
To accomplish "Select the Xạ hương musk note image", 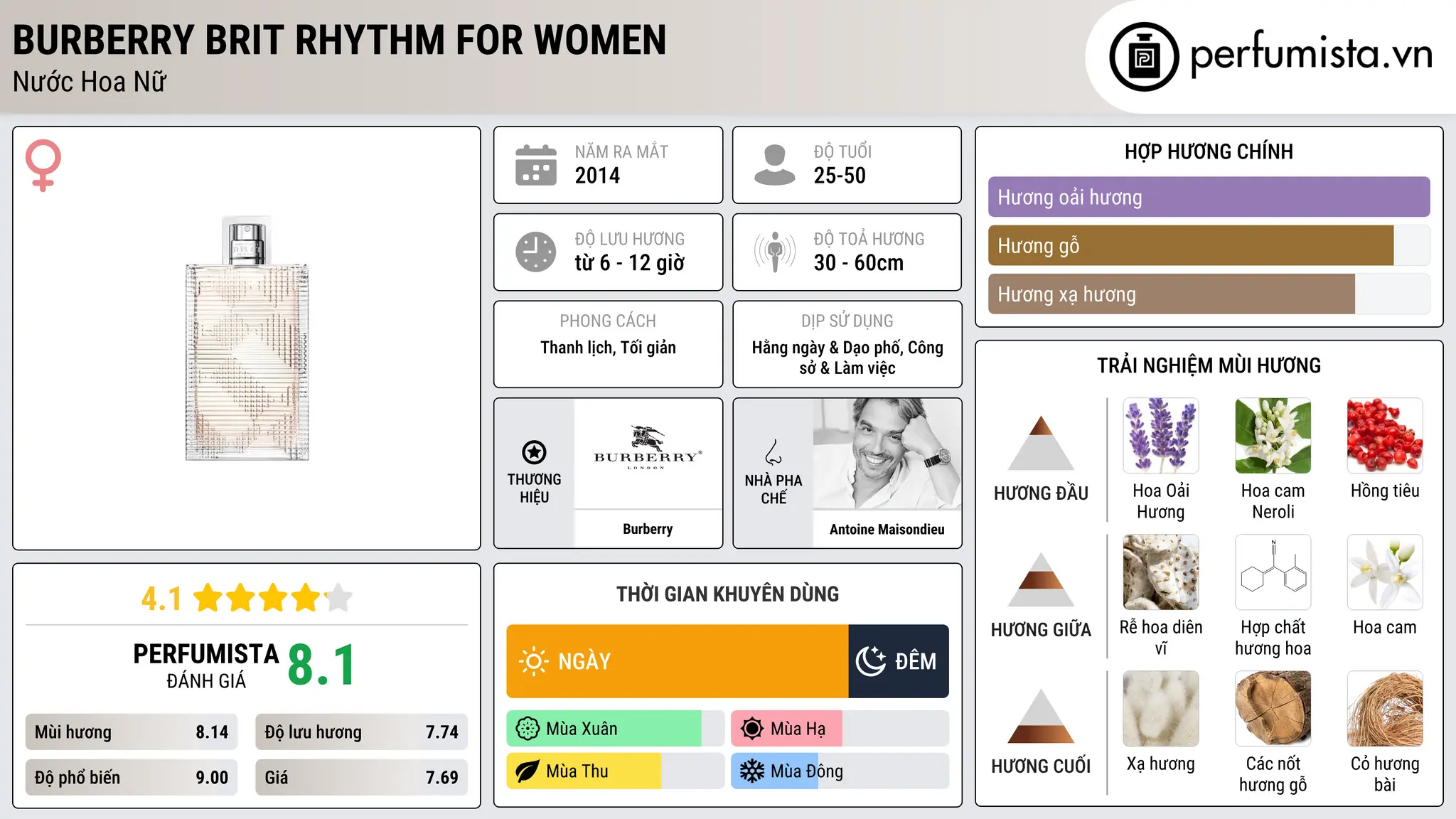I will click(x=1161, y=709).
